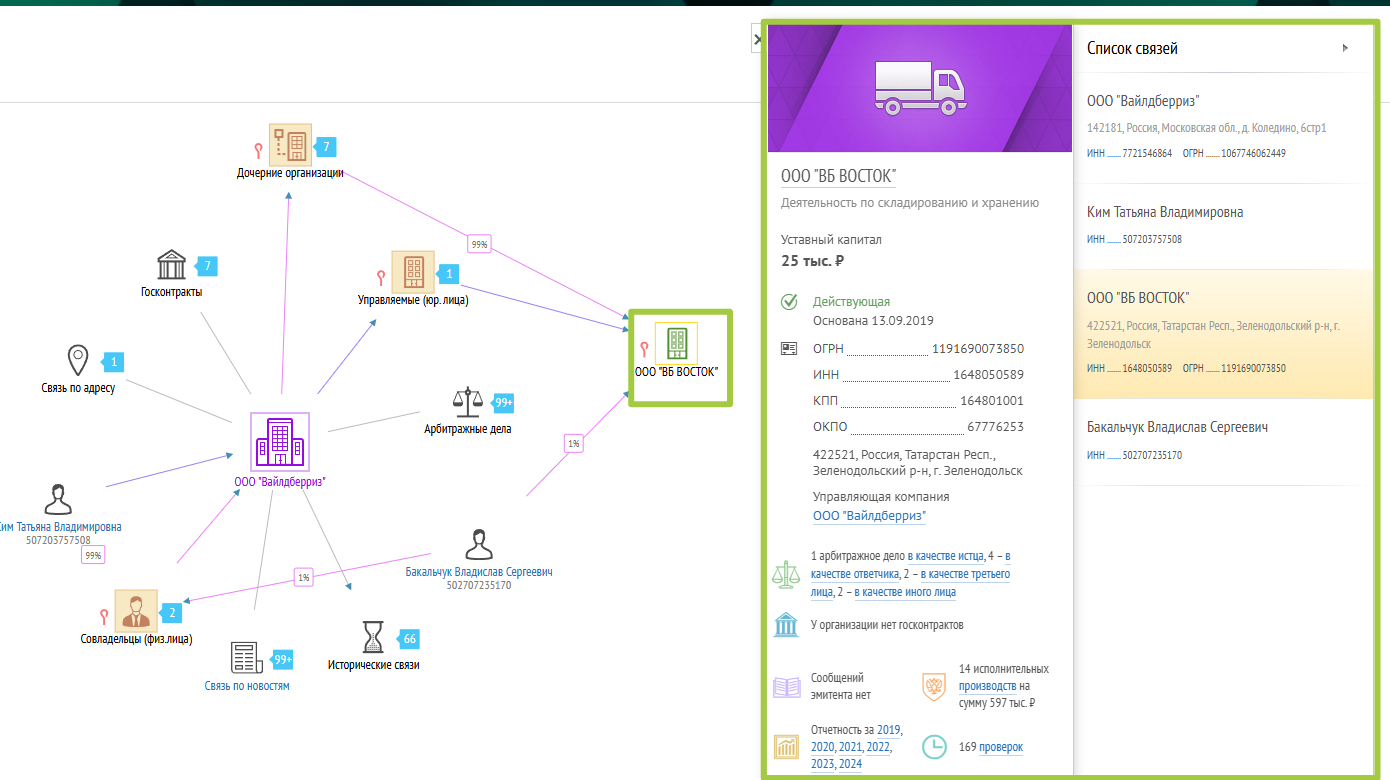Click the Список связей header
The height and width of the screenshot is (780, 1390).
coord(1132,48)
